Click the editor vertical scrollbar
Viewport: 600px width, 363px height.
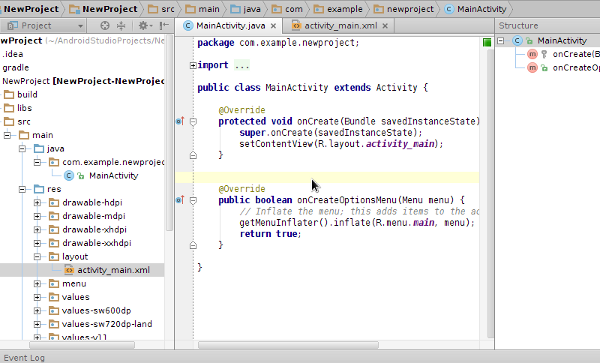pos(491,194)
